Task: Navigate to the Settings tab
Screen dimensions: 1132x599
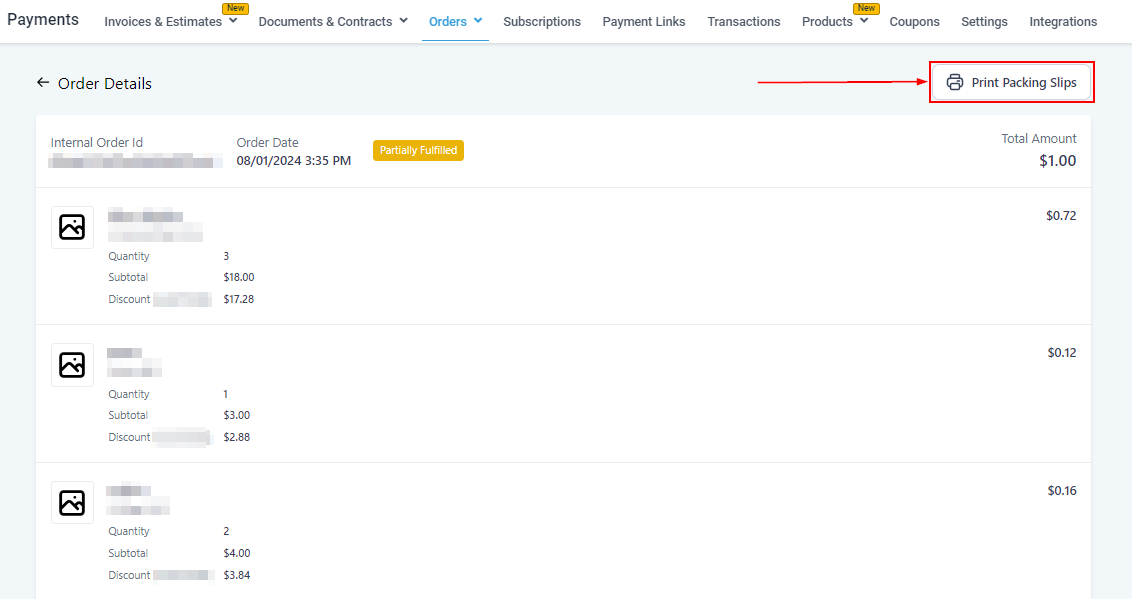Action: 984,21
